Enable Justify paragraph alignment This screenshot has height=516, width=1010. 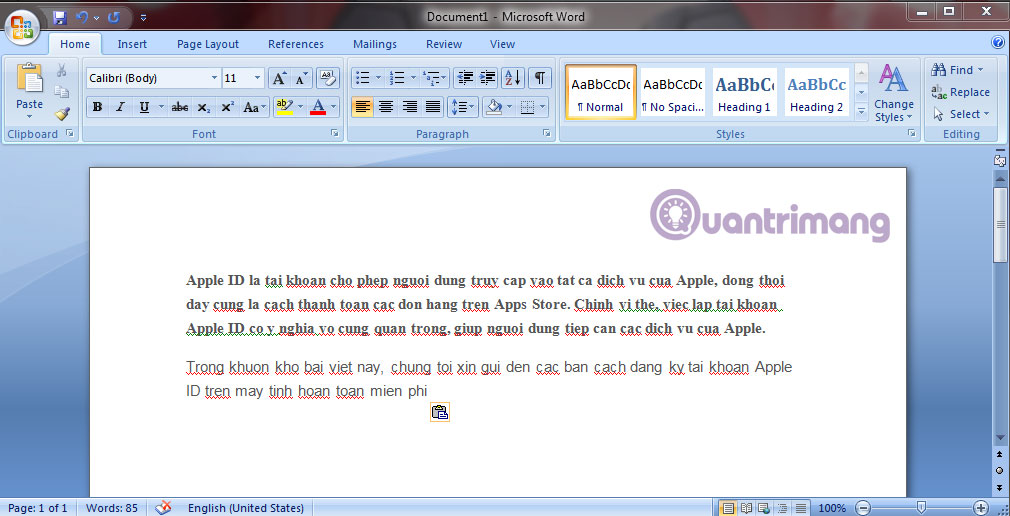[x=433, y=107]
